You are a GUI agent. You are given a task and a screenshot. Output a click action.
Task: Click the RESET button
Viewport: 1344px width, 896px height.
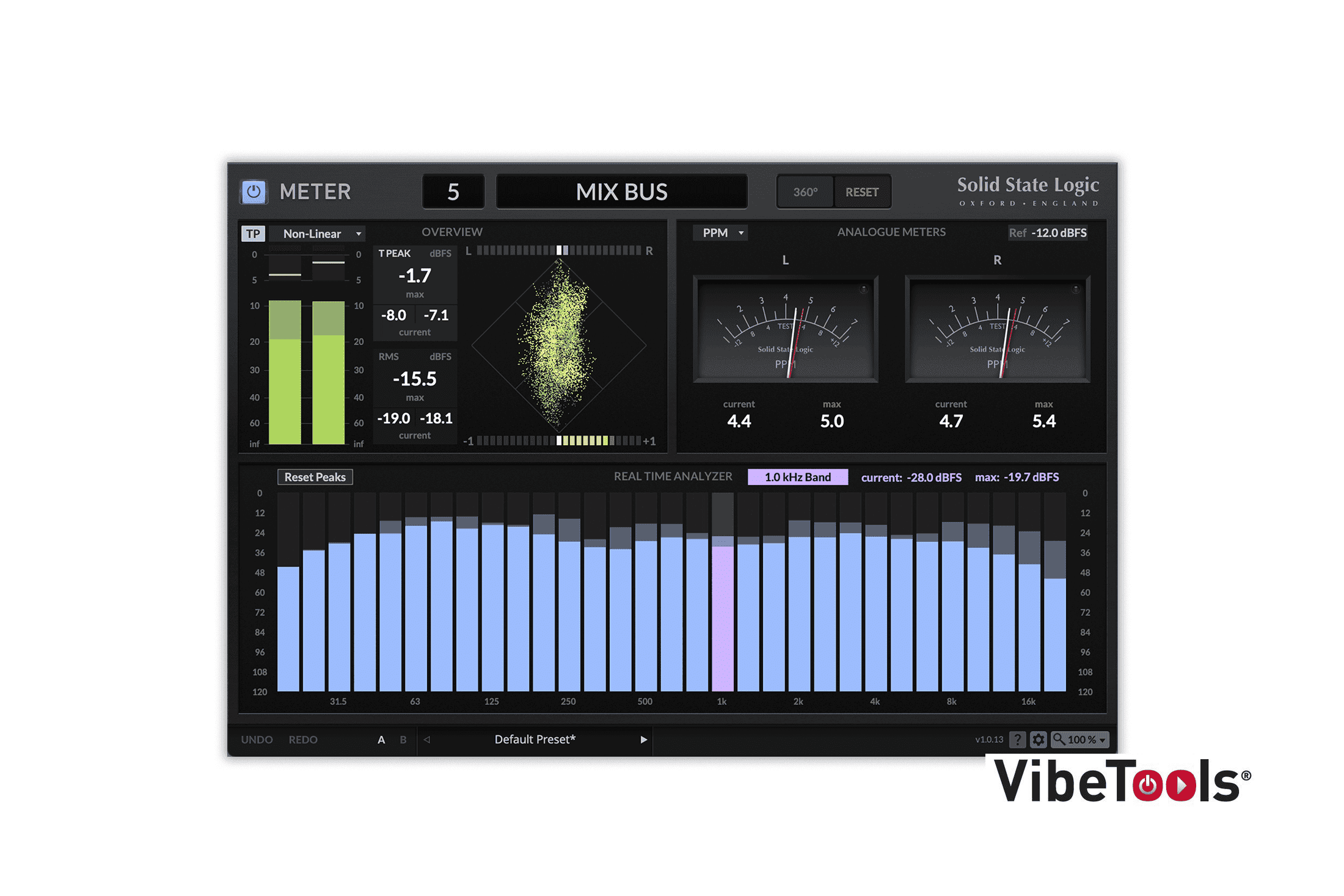point(862,192)
